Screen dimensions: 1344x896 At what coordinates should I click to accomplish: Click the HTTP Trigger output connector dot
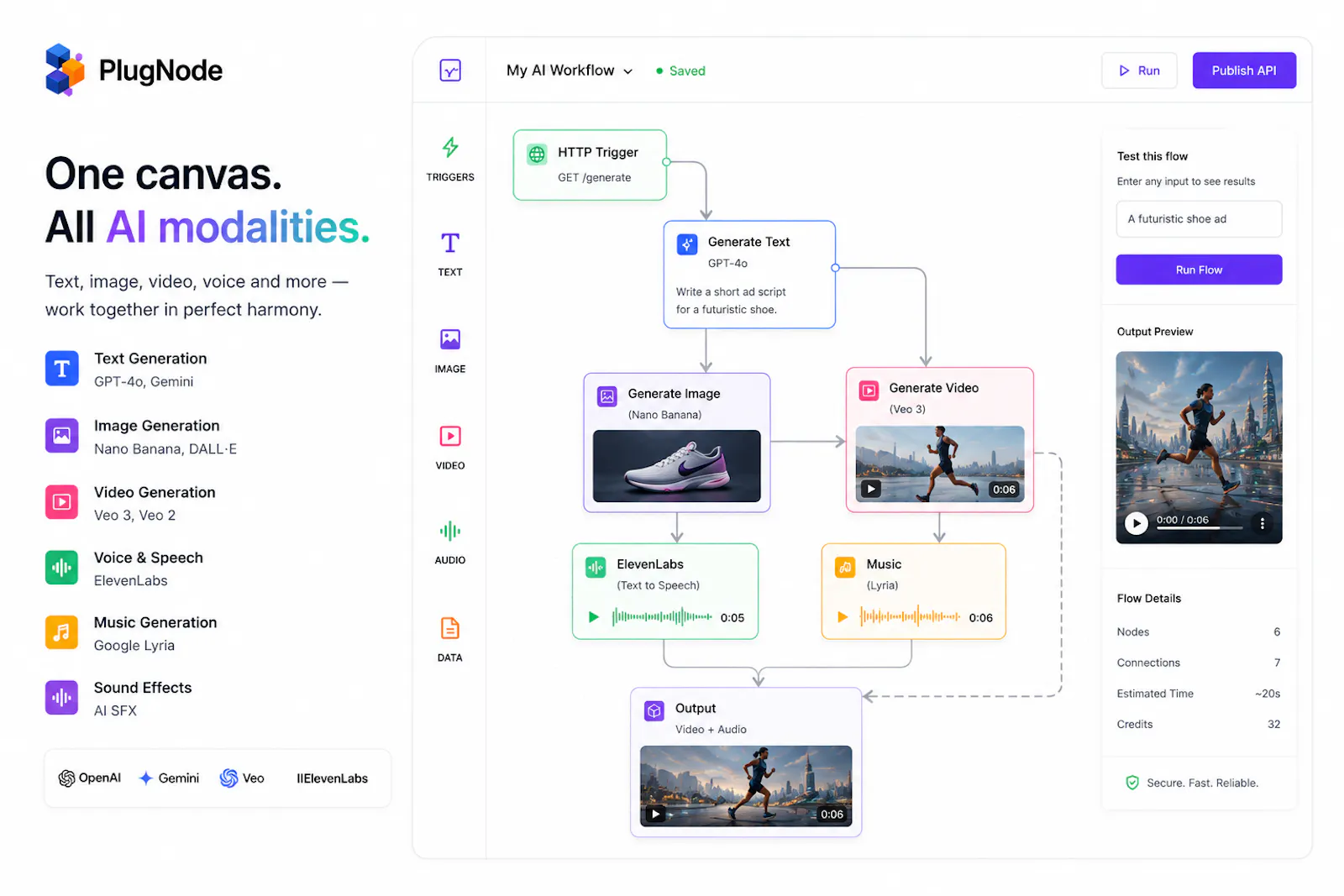click(x=666, y=162)
